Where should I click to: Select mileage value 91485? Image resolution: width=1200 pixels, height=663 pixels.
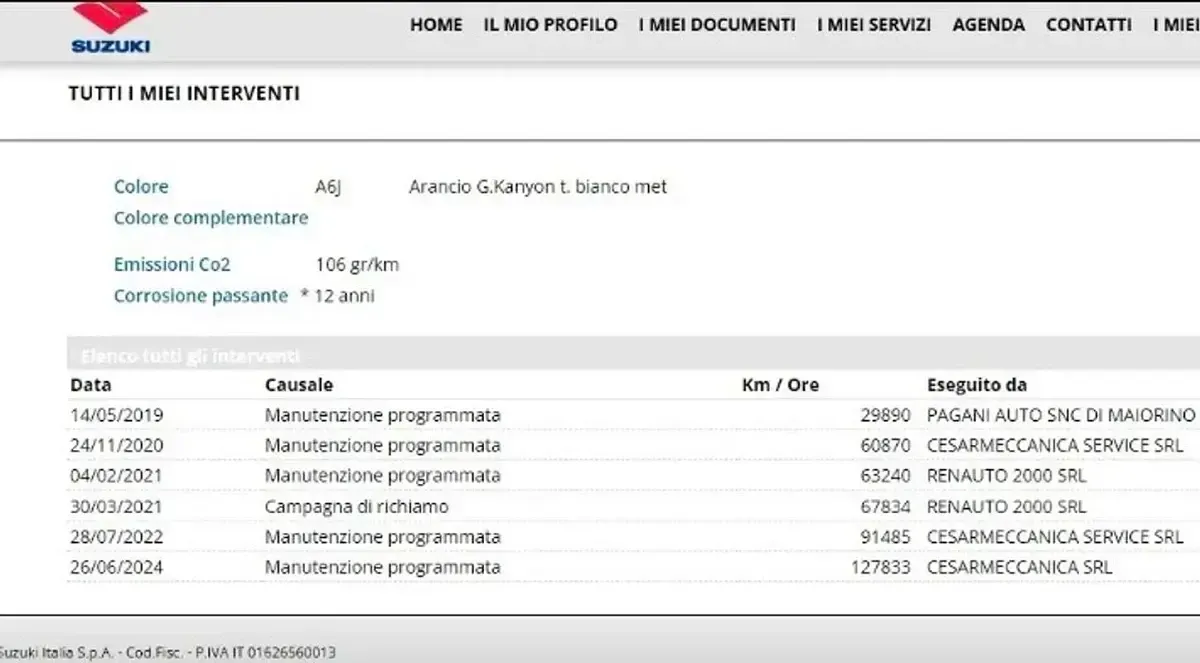pos(885,537)
